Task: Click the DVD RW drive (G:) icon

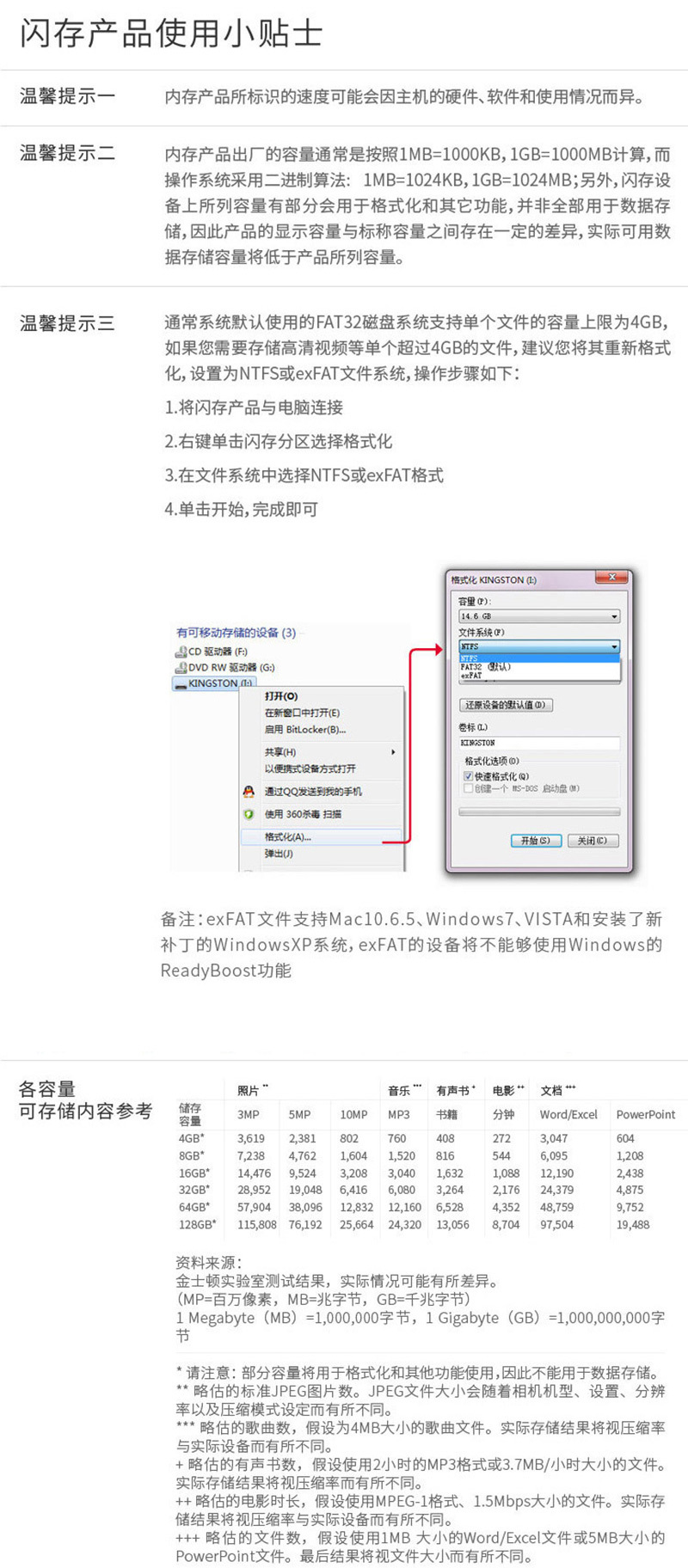Action: pyautogui.click(x=181, y=667)
